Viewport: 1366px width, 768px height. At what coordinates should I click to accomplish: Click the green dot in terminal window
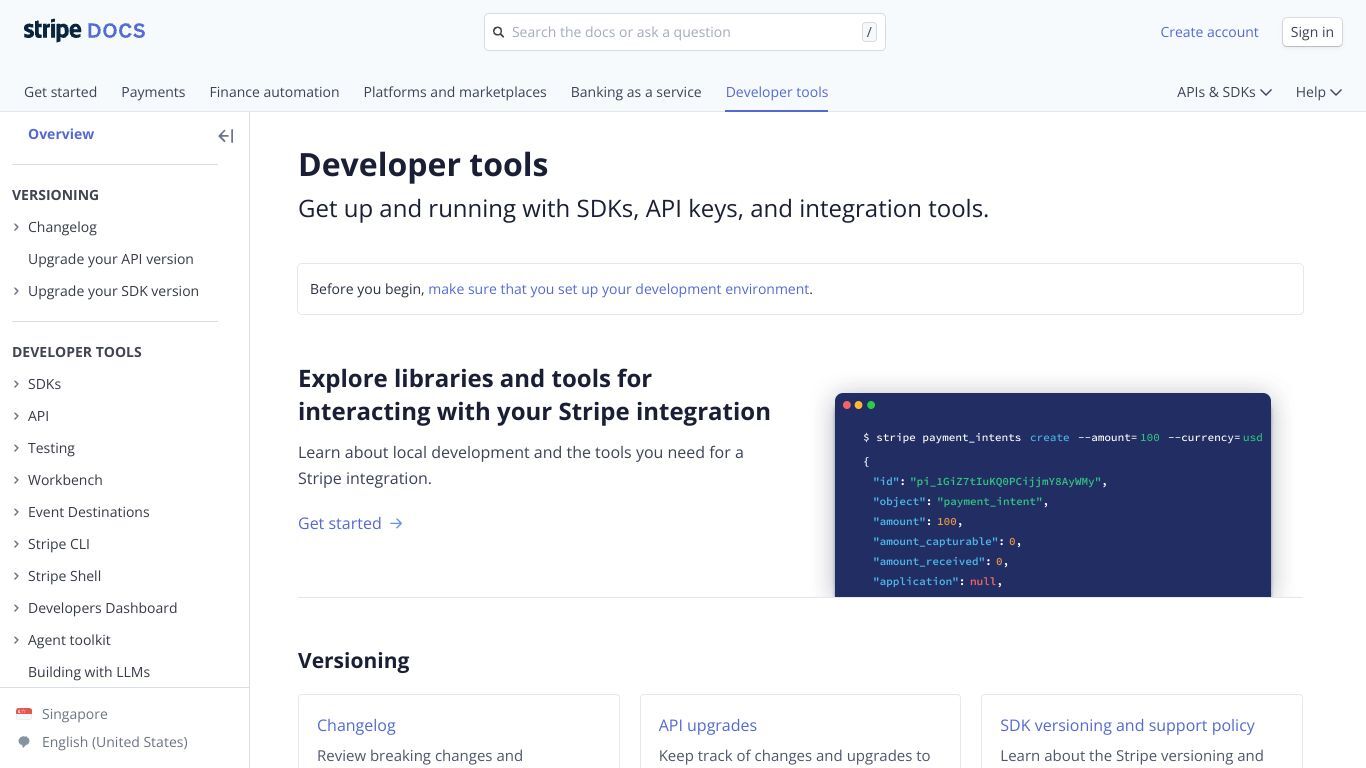[871, 405]
